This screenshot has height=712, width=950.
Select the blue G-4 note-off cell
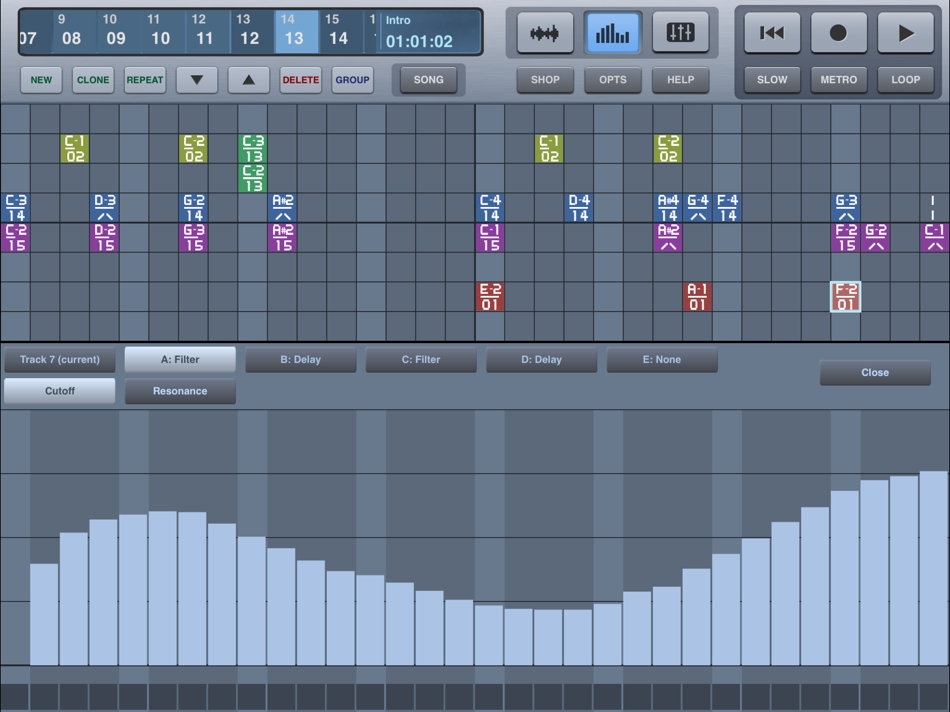pyautogui.click(x=697, y=208)
